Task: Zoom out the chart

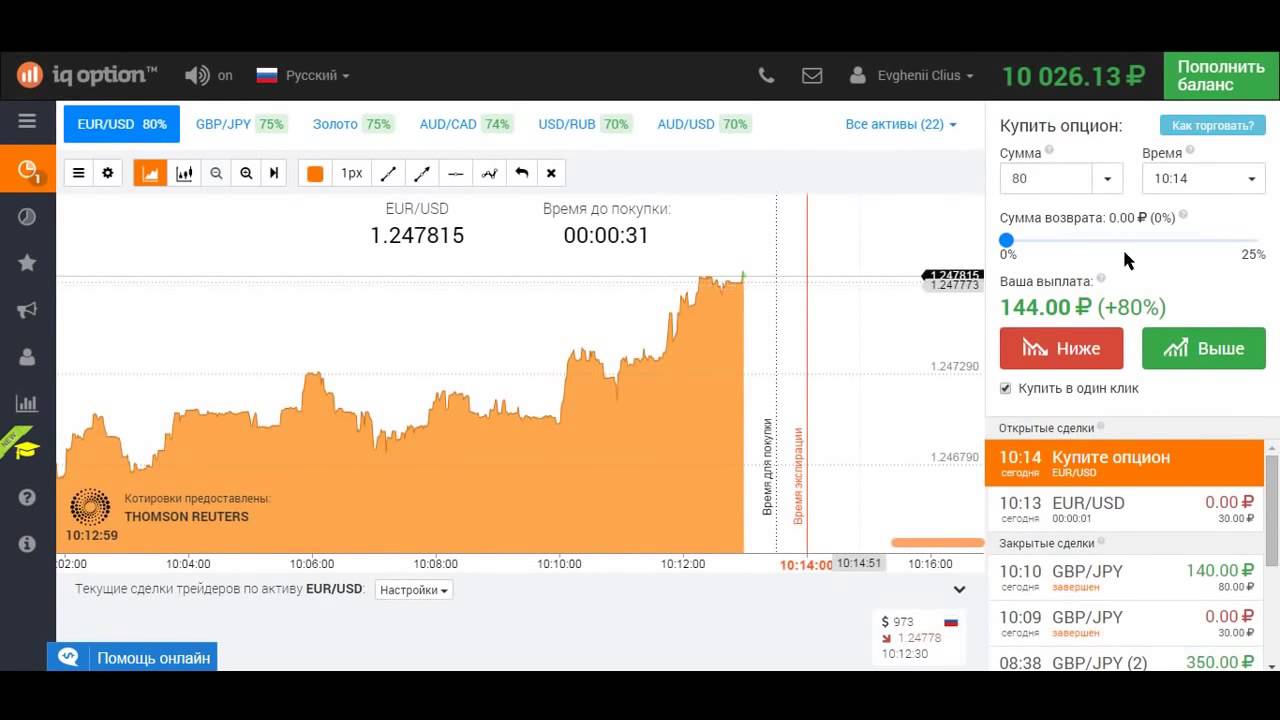Action: click(216, 173)
